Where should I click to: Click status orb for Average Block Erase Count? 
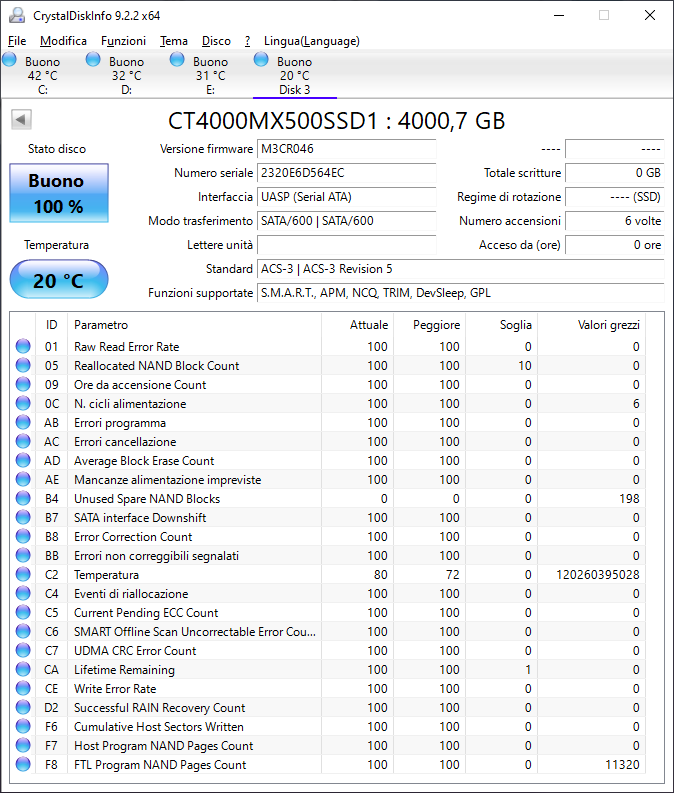[23, 460]
